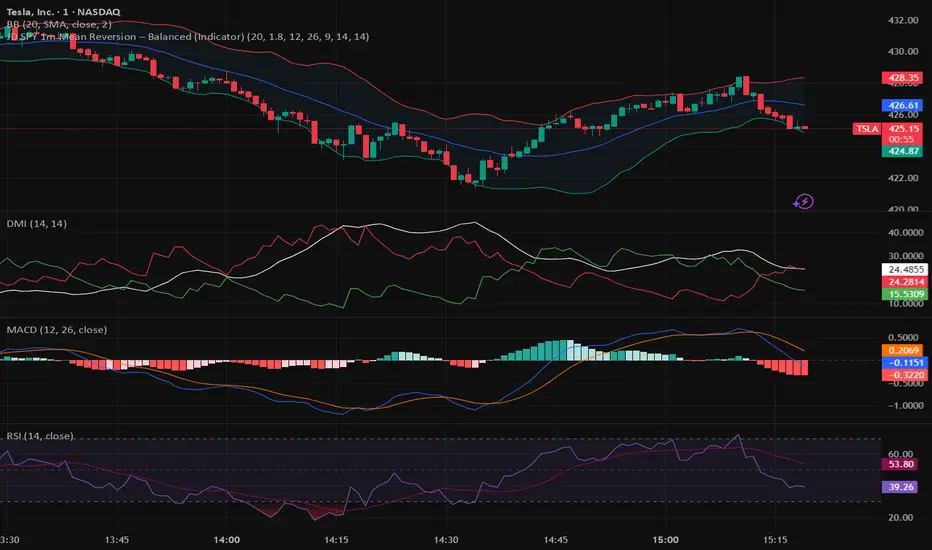The width and height of the screenshot is (932, 550).
Task: Click the -0.3220 histogram value tag
Action: click(x=905, y=375)
